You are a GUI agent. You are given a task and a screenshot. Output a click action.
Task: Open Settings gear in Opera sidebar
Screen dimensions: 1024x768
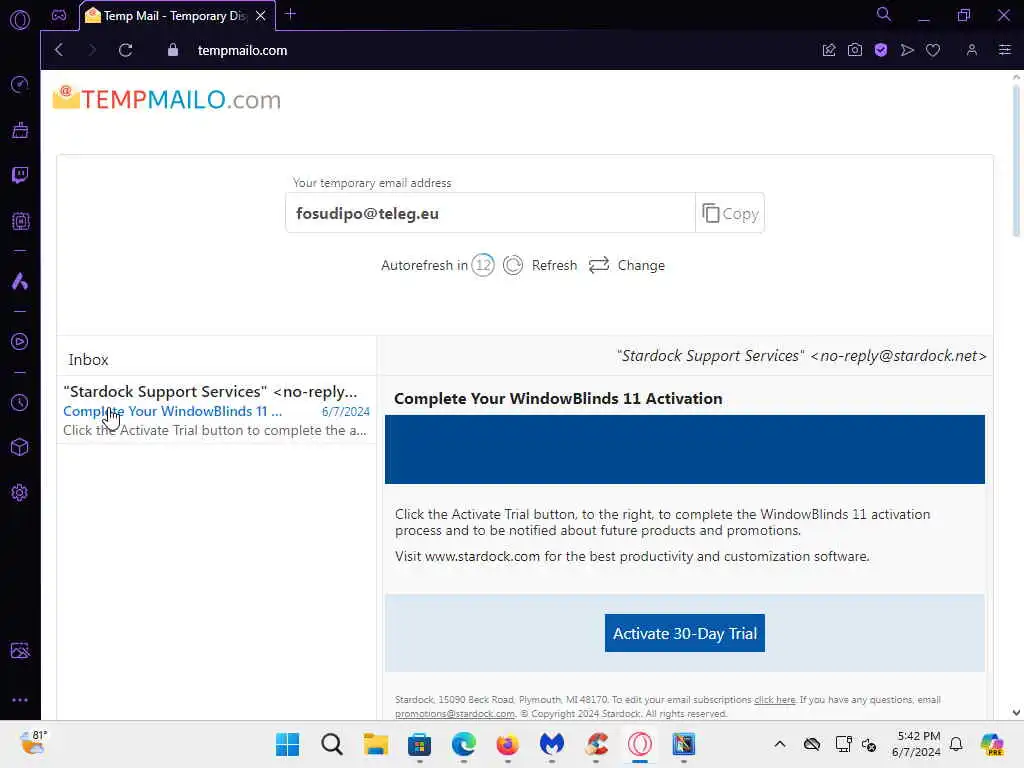(20, 492)
